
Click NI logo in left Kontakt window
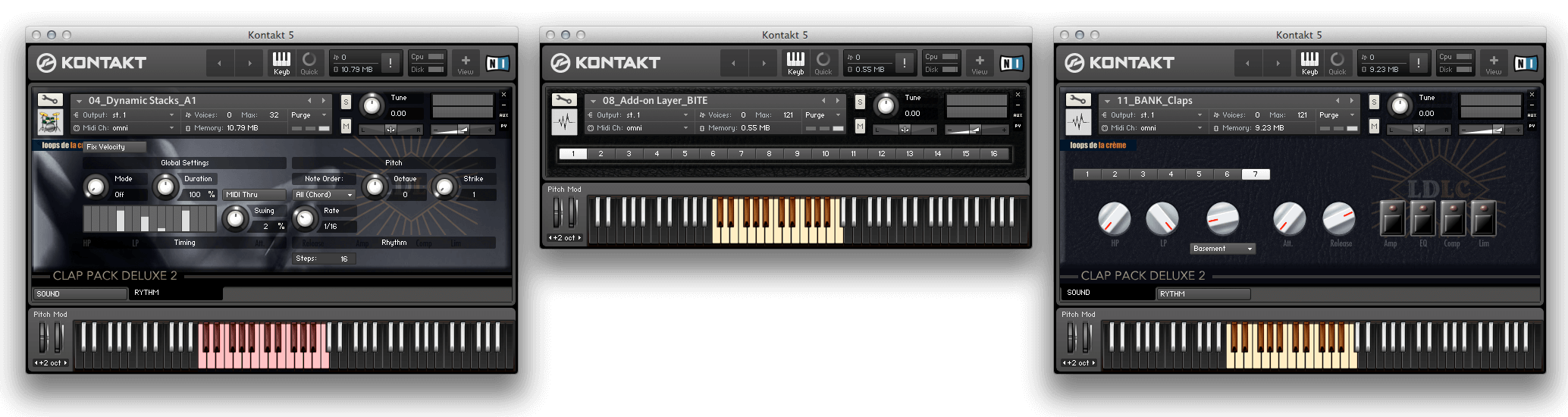(x=497, y=63)
